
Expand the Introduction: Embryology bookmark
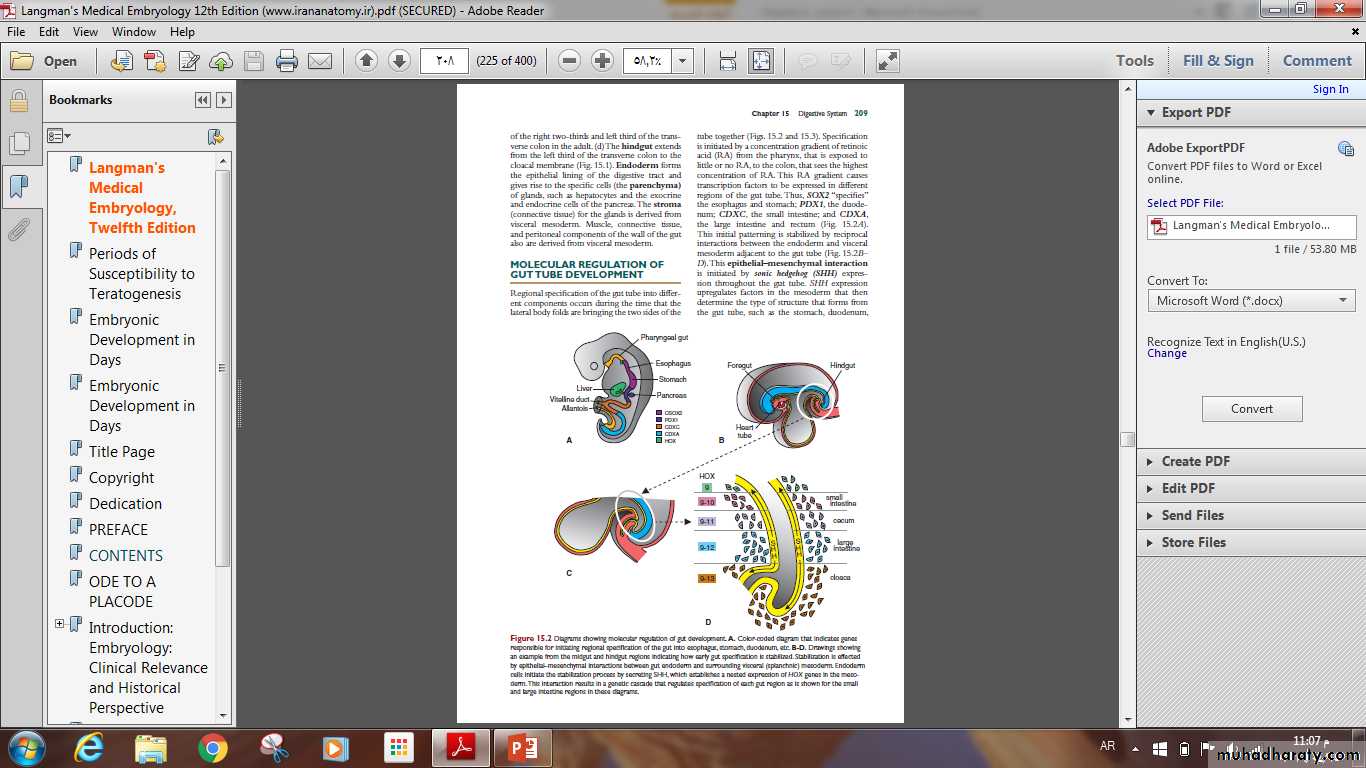pyautogui.click(x=60, y=624)
